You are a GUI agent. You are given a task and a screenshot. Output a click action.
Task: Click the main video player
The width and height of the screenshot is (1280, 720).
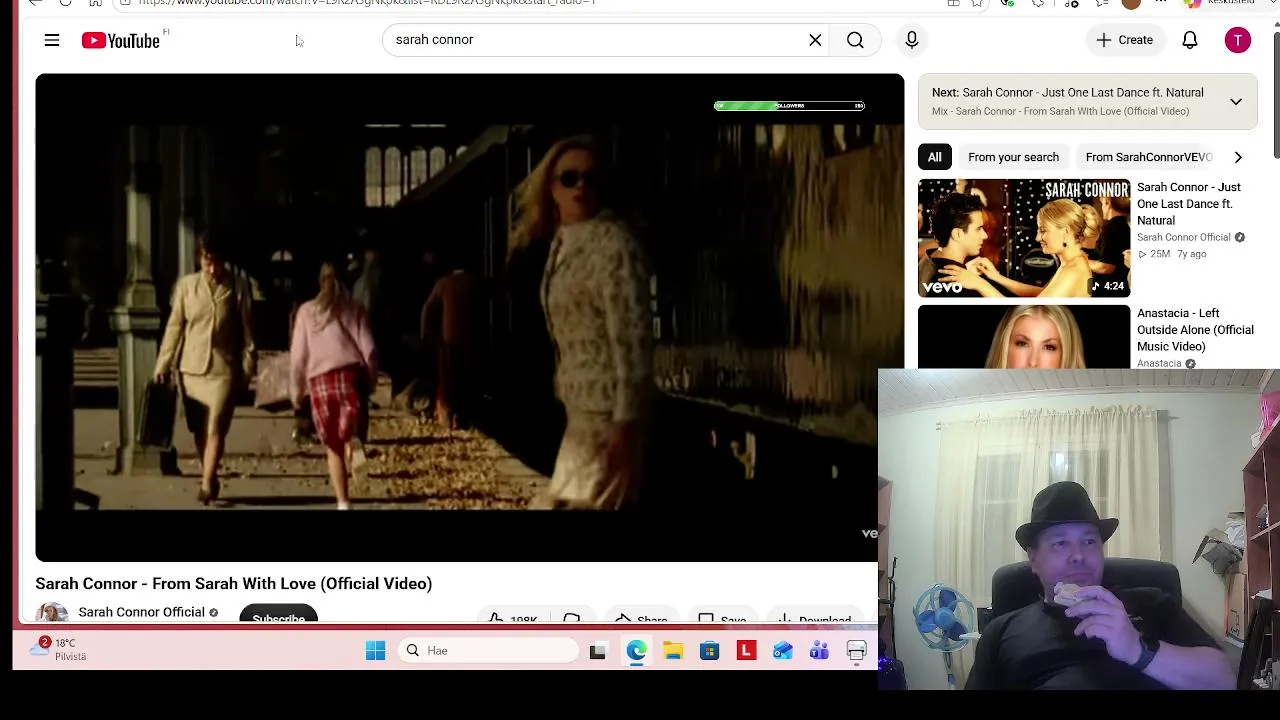tap(469, 317)
